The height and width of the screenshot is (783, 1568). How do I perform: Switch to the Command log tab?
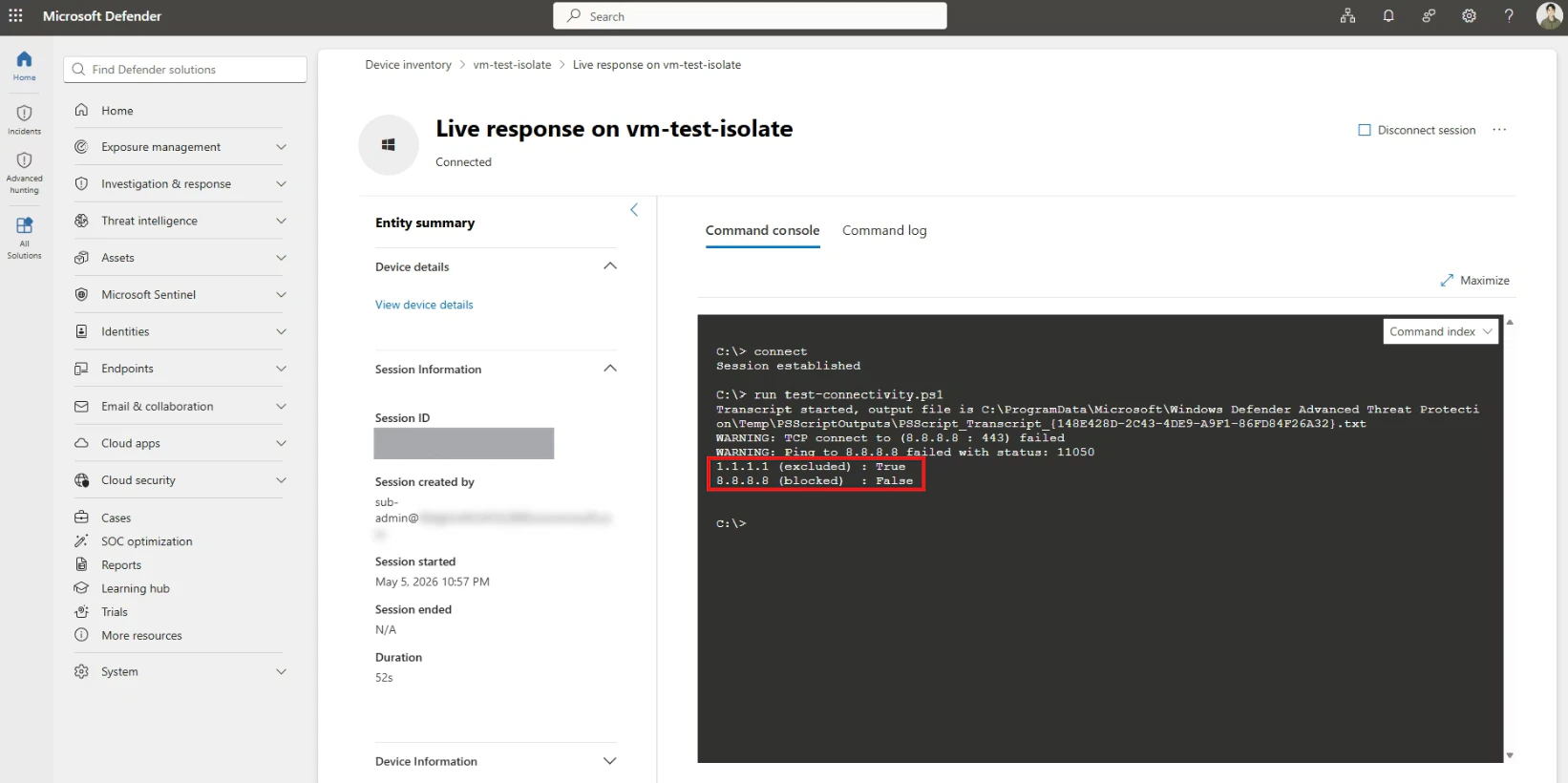coord(884,231)
